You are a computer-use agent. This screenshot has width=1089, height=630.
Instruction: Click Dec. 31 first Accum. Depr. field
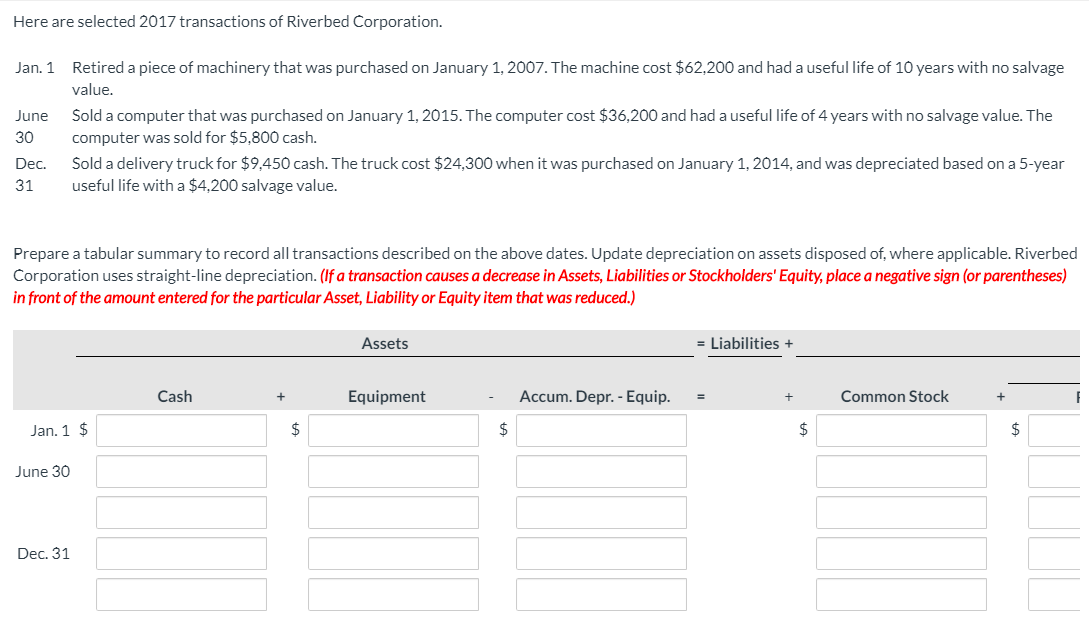[601, 553]
